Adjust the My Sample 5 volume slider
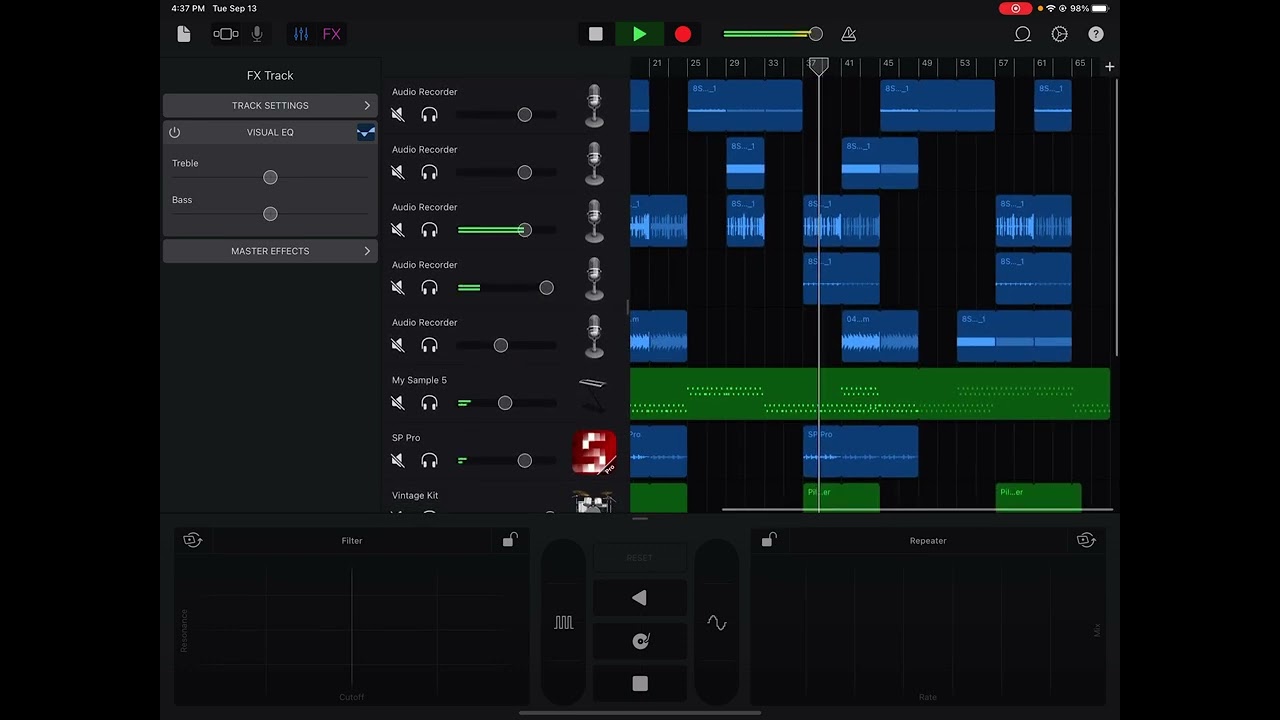The image size is (1280, 720). pyautogui.click(x=506, y=403)
